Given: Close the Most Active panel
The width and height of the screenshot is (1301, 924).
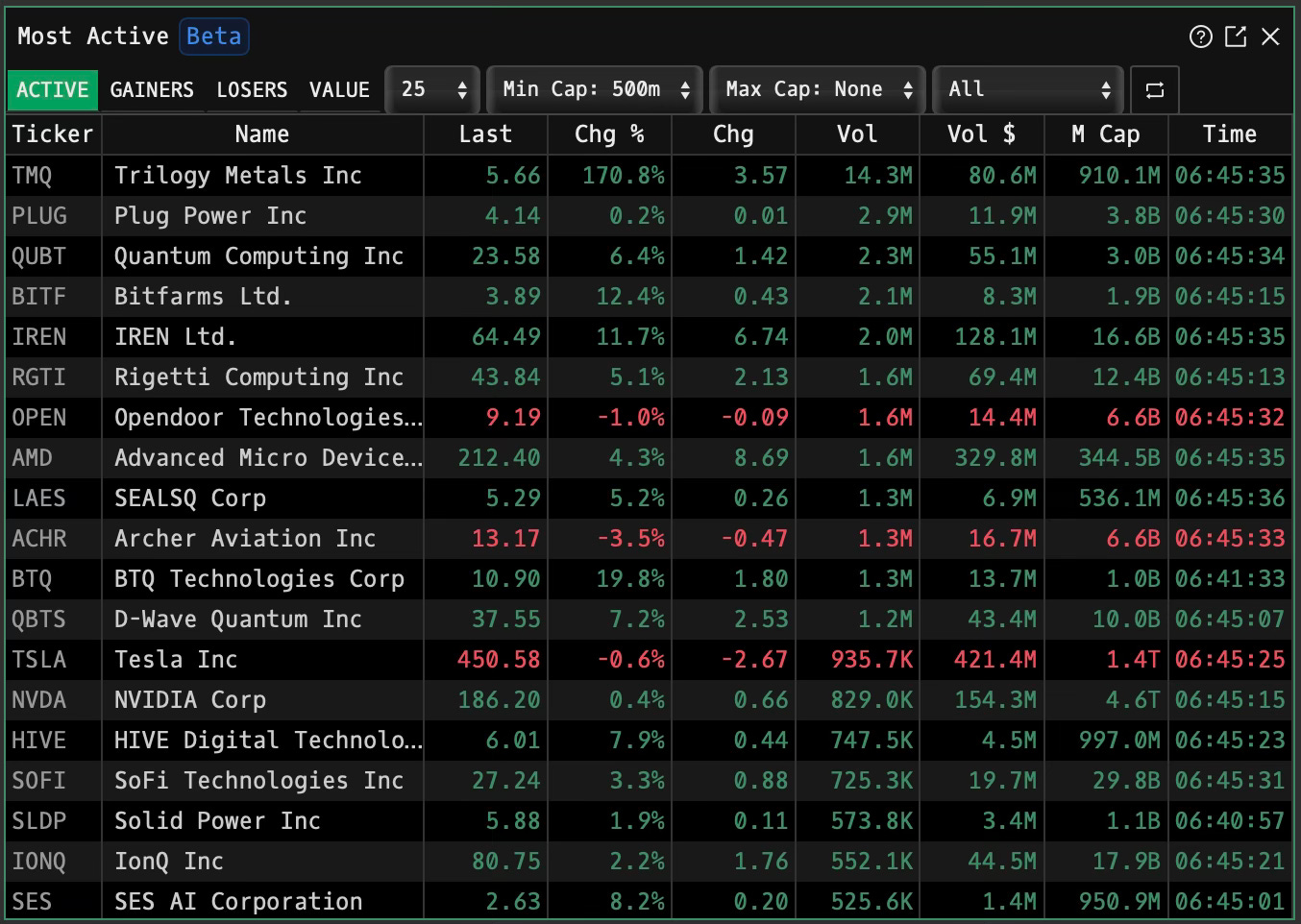Looking at the screenshot, I should coord(1270,36).
